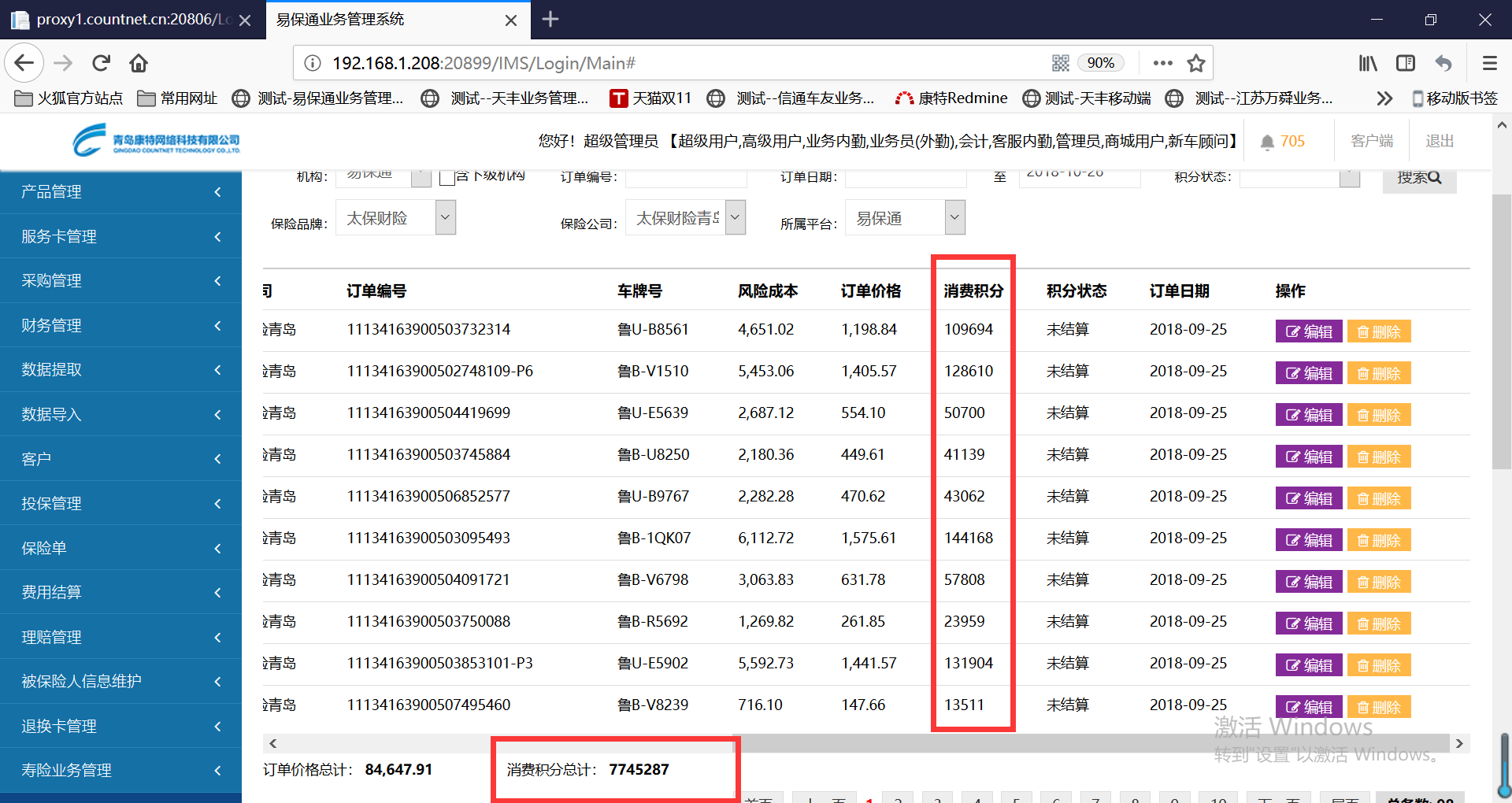This screenshot has width=1512, height=803.
Task: Expand the 财务管理 sidebar menu
Action: (x=120, y=325)
